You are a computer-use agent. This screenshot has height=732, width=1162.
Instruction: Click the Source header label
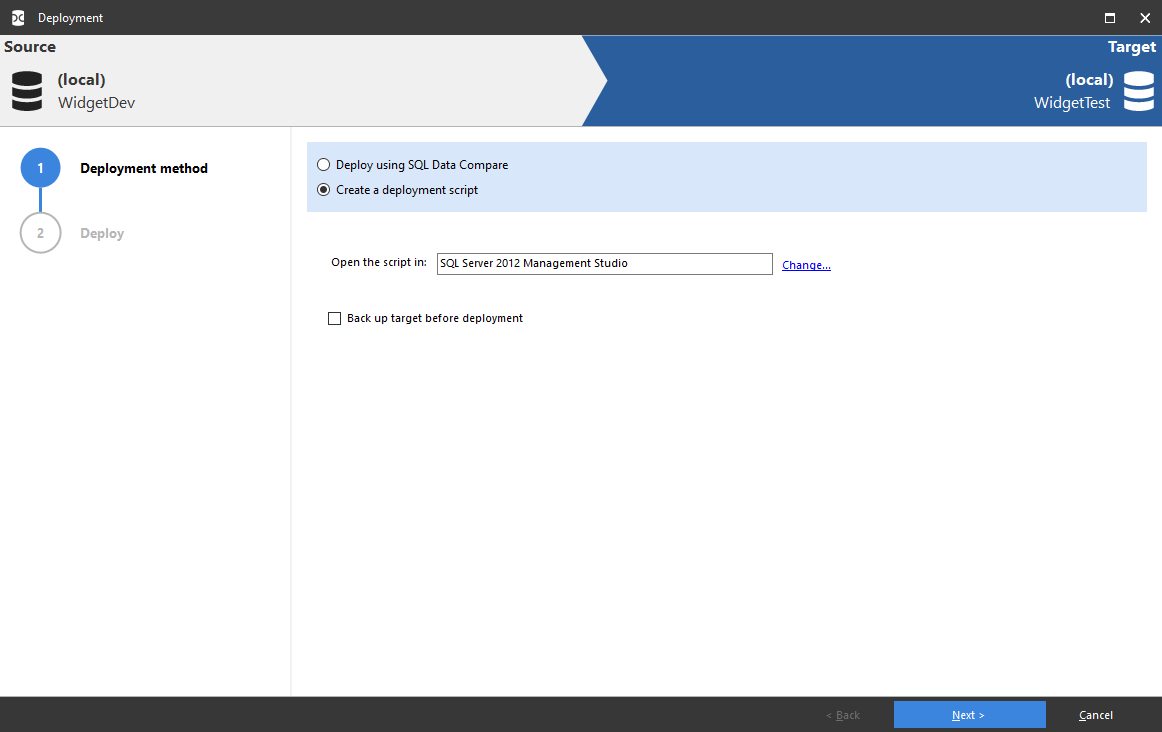pos(29,46)
